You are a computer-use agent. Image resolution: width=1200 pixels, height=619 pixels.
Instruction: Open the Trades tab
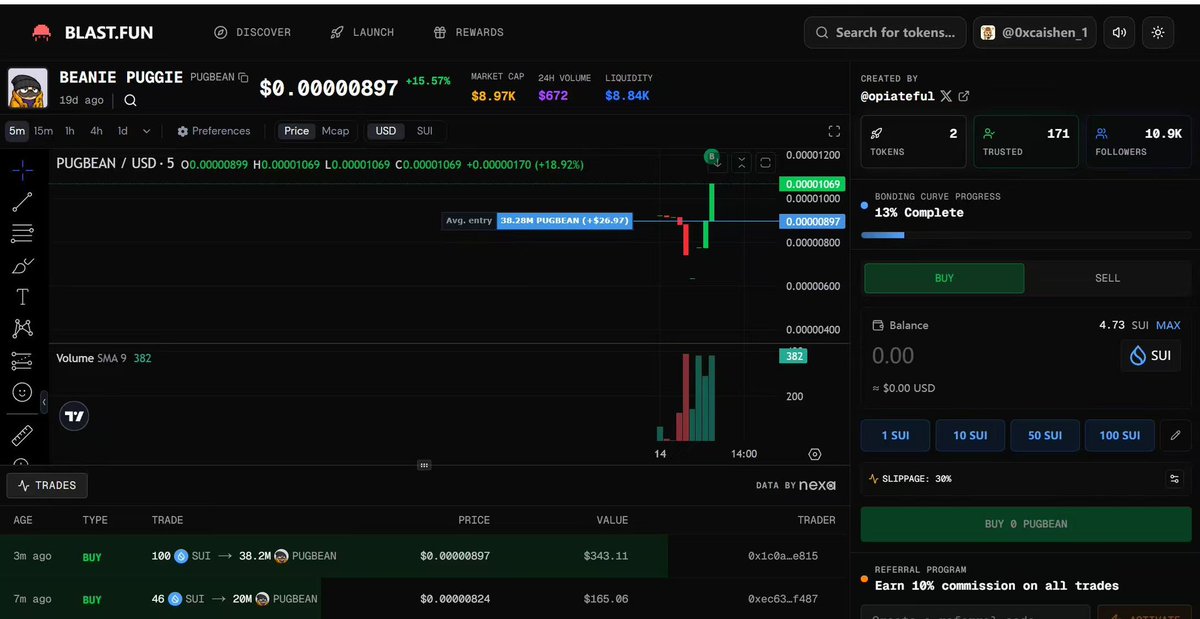pos(47,486)
